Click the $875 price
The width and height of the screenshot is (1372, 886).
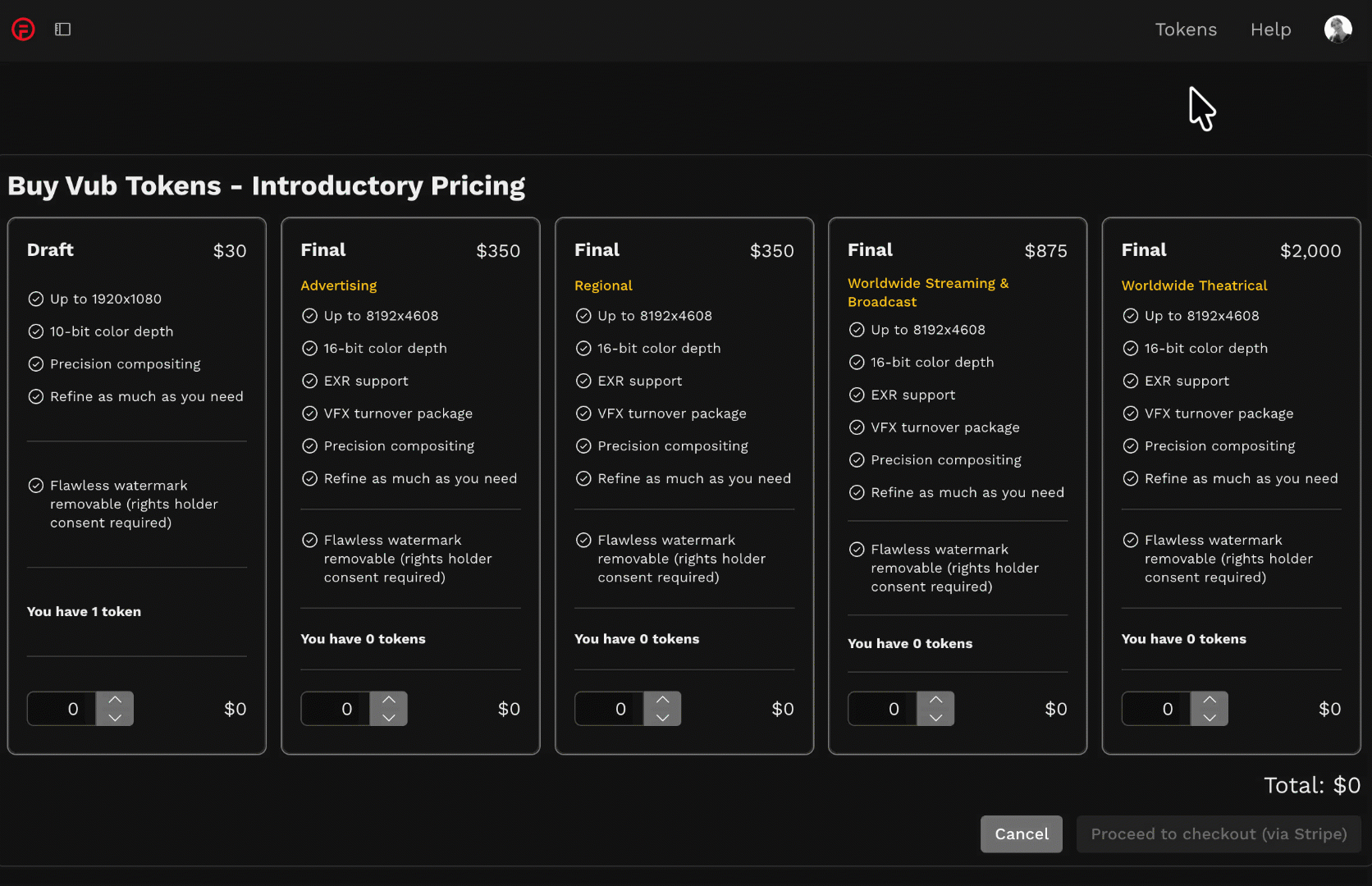tap(1045, 251)
